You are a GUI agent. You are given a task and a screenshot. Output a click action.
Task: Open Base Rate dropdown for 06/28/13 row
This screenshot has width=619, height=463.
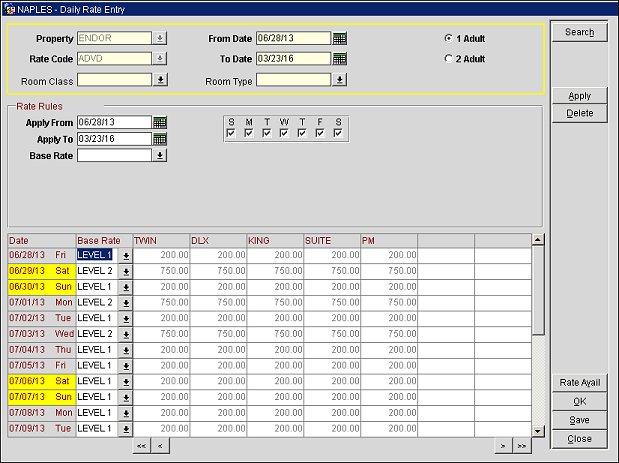[126, 256]
